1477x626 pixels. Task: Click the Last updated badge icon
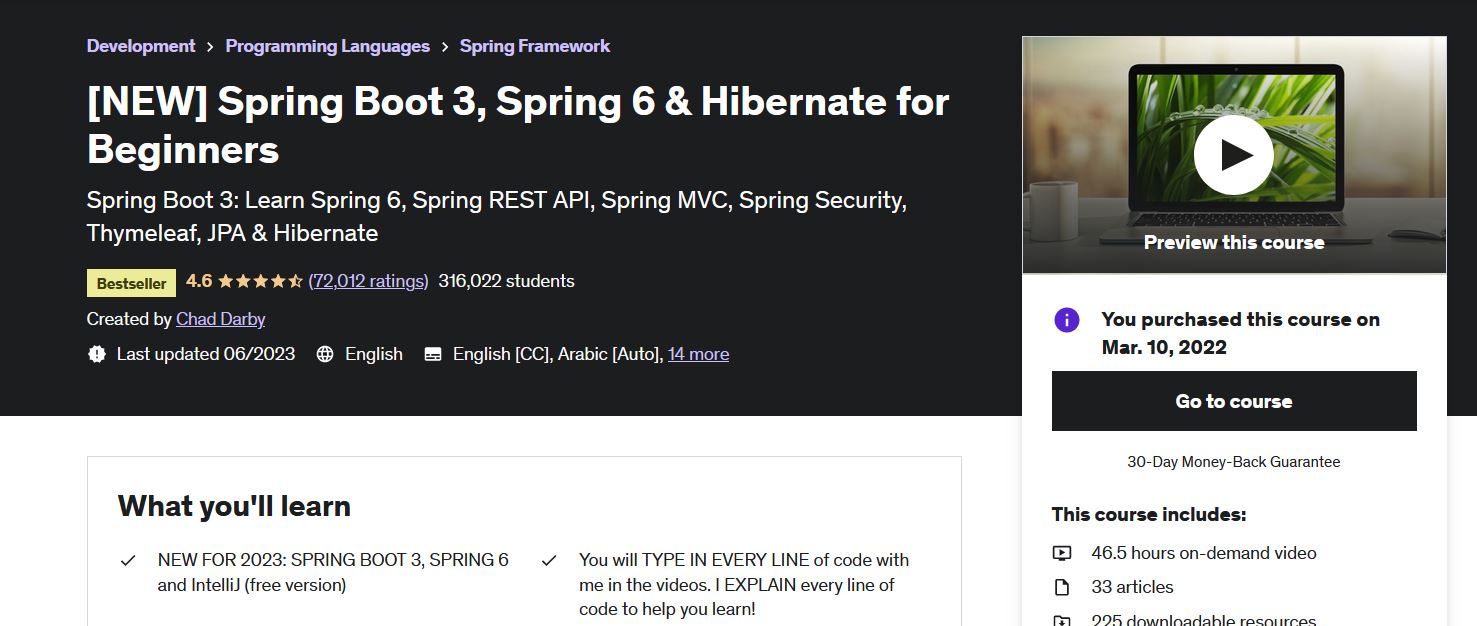point(97,354)
